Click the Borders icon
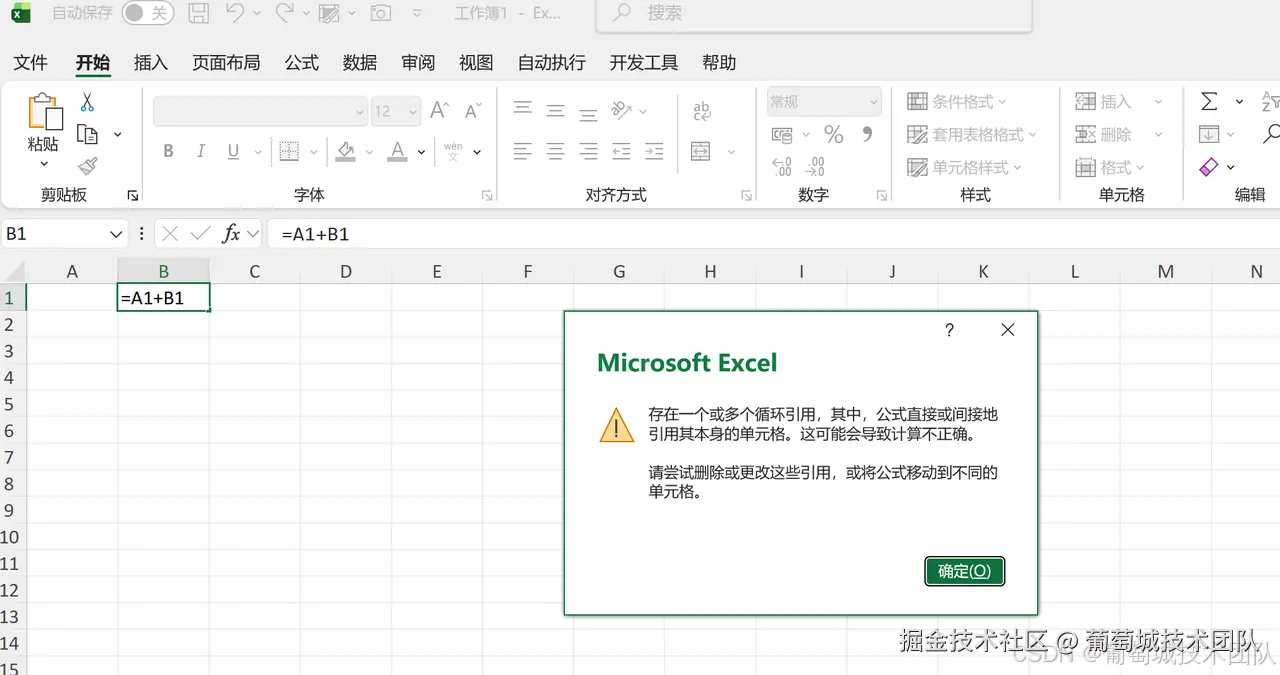Image resolution: width=1280 pixels, height=675 pixels. point(289,151)
